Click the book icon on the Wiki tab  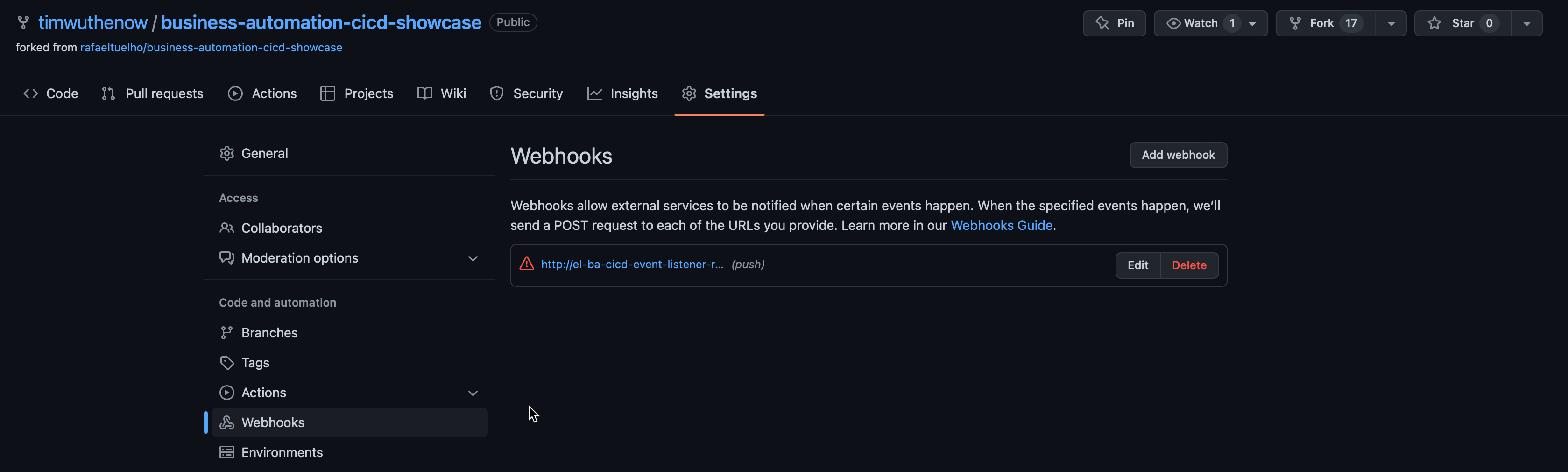click(425, 93)
